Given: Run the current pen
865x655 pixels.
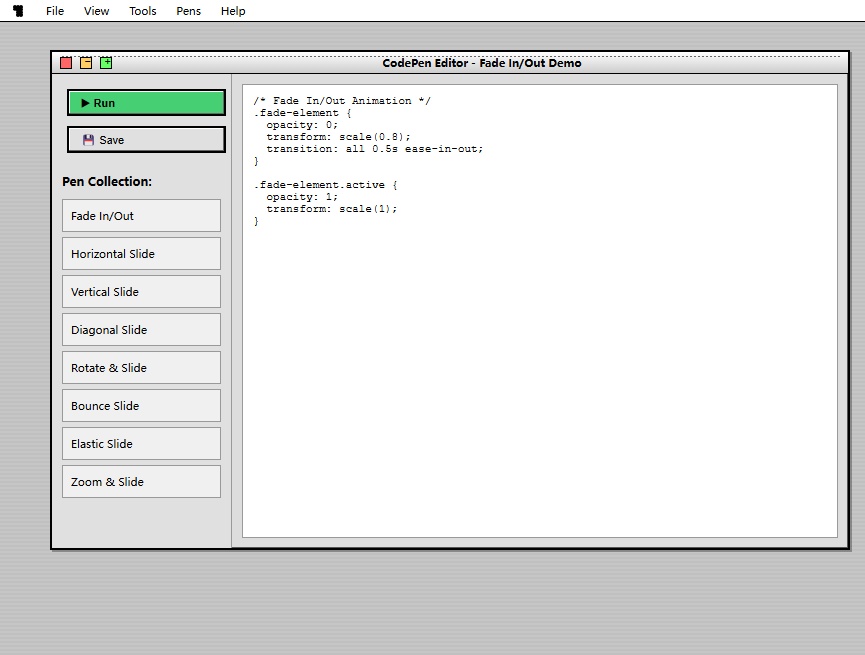Looking at the screenshot, I should click(x=146, y=103).
